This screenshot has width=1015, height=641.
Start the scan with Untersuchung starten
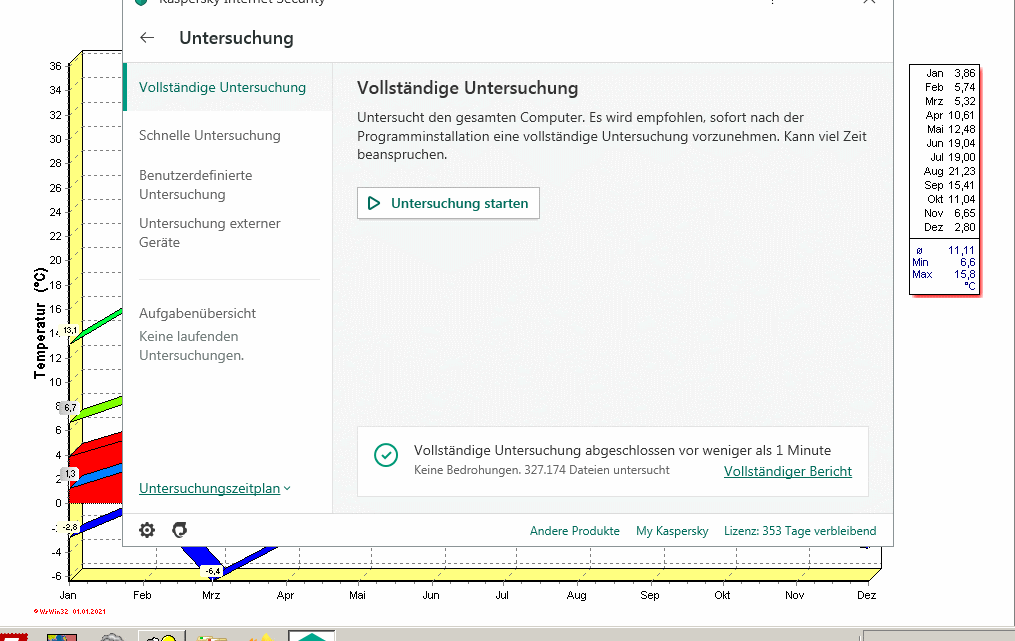click(448, 203)
